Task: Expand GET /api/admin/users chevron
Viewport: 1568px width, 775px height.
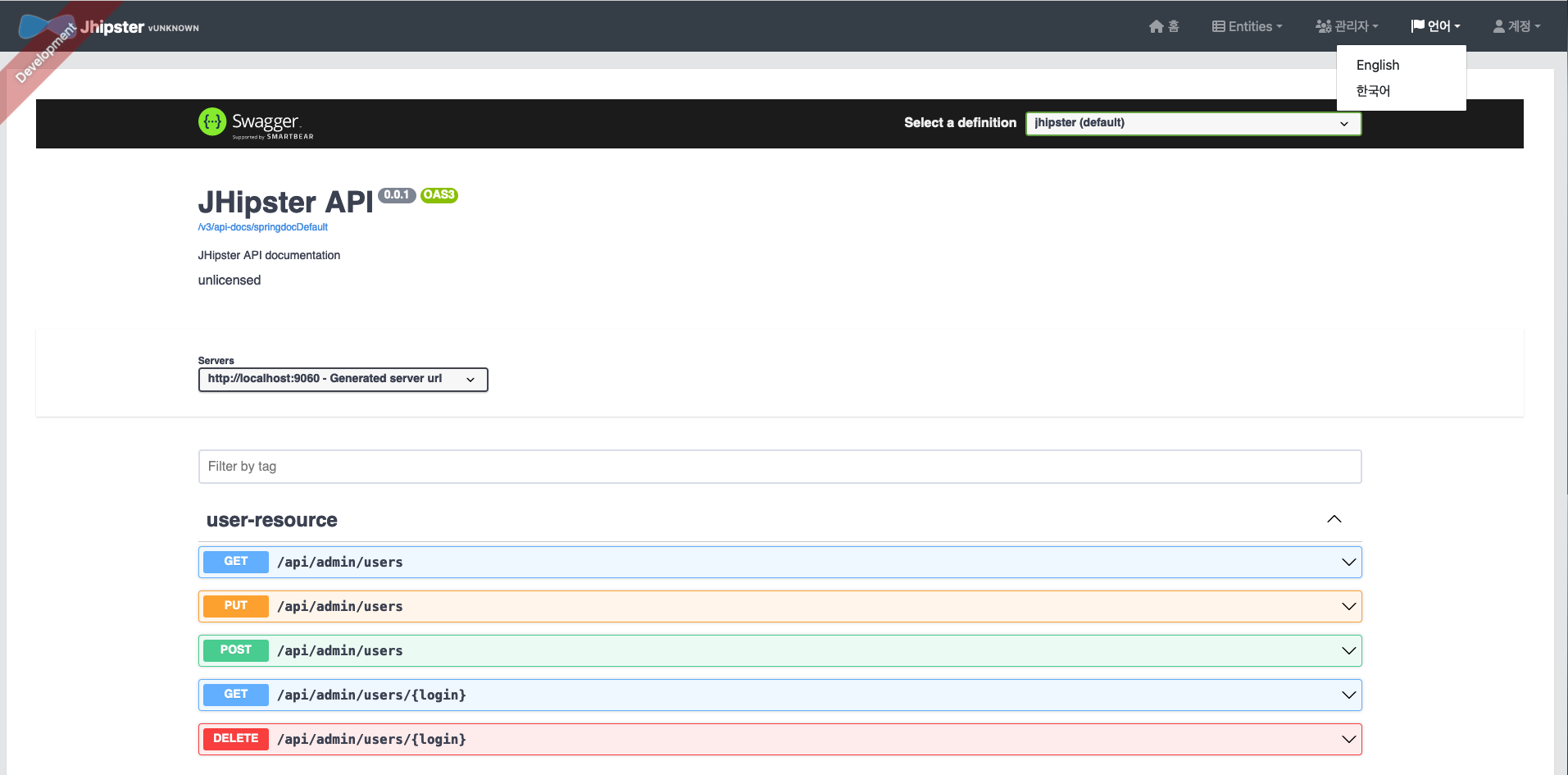Action: click(1348, 562)
